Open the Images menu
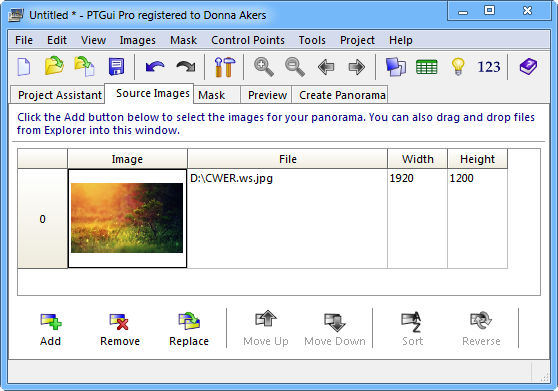This screenshot has height=391, width=558. (x=137, y=40)
